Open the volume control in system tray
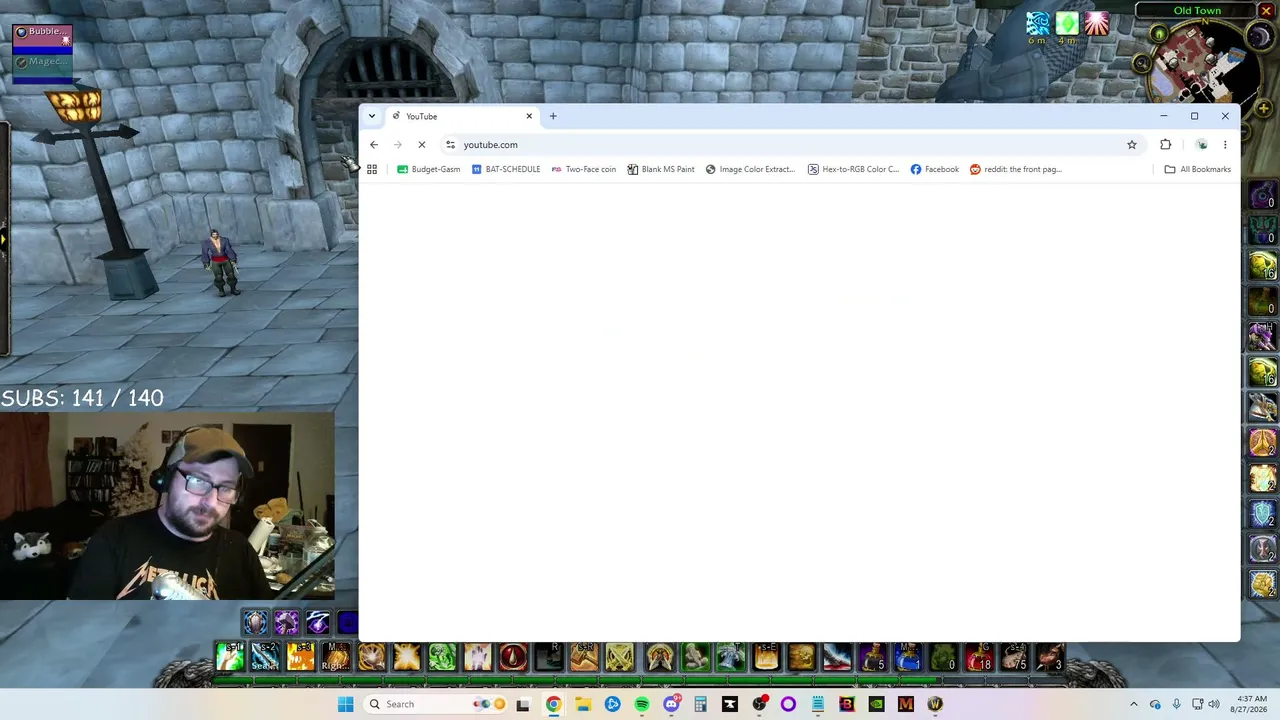Image resolution: width=1280 pixels, height=720 pixels. (1214, 704)
